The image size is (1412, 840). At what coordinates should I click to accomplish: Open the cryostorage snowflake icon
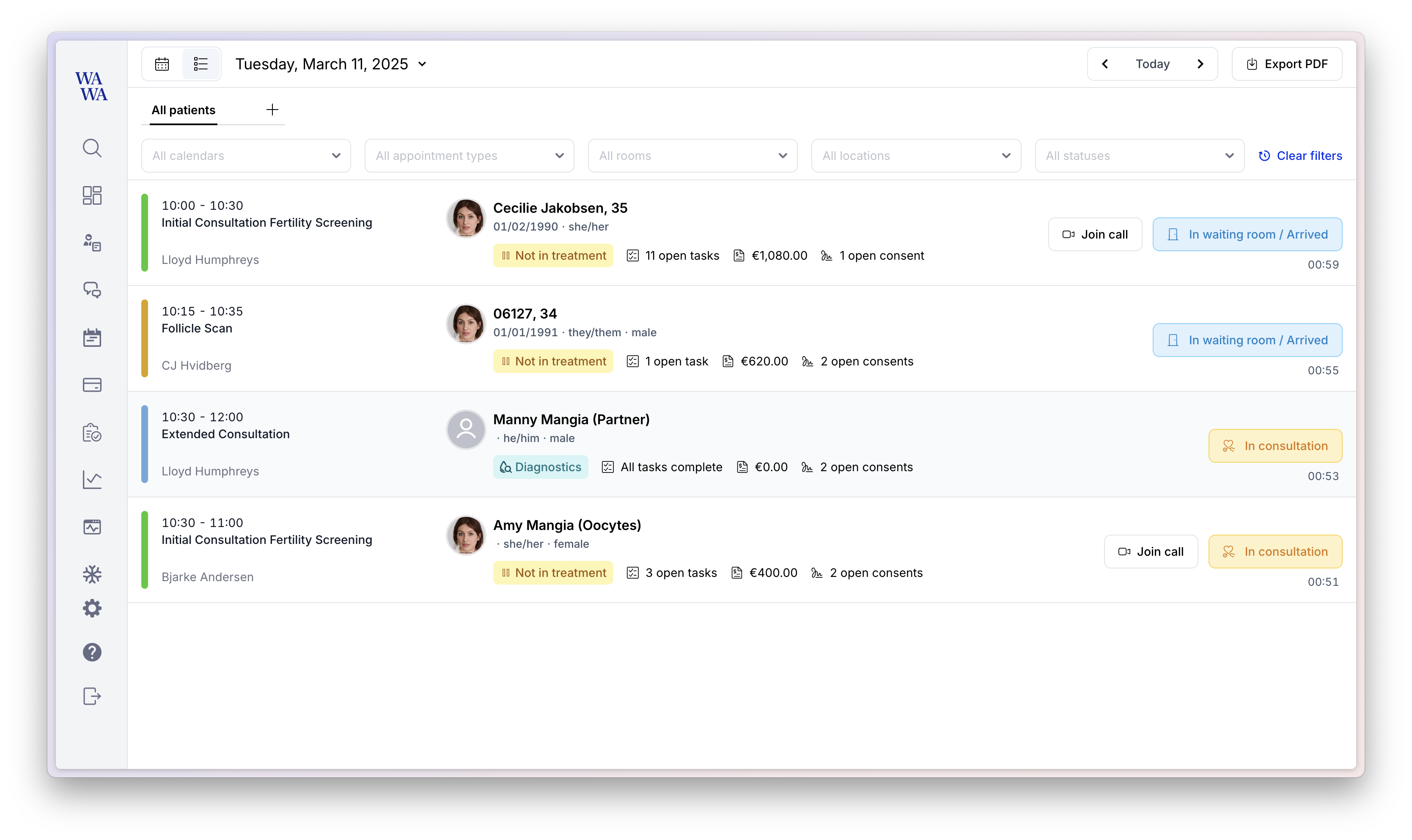92,574
